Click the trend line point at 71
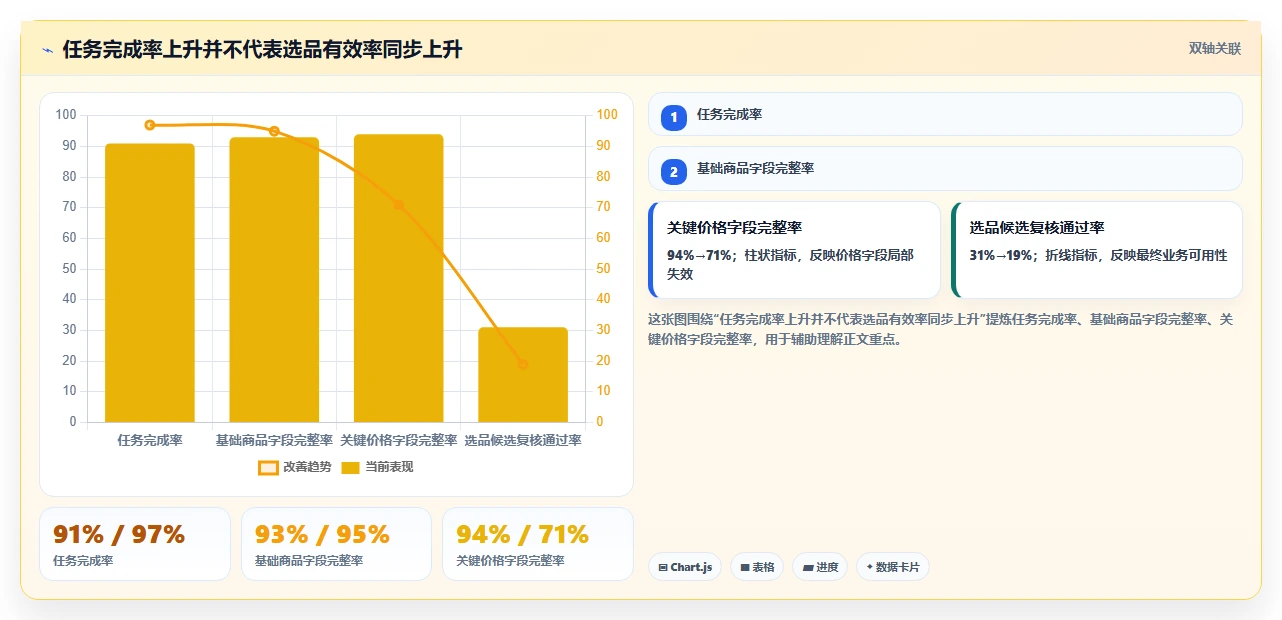 (398, 205)
